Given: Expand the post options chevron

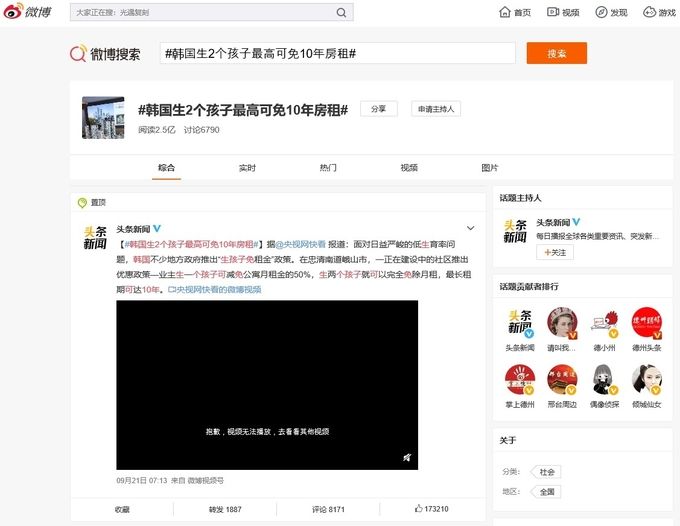Looking at the screenshot, I should click(471, 228).
